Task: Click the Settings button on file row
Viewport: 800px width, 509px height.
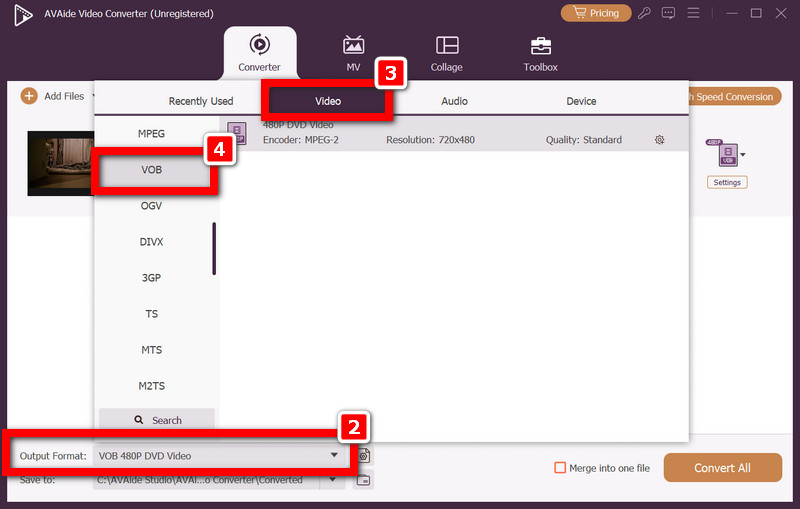Action: pyautogui.click(x=727, y=182)
